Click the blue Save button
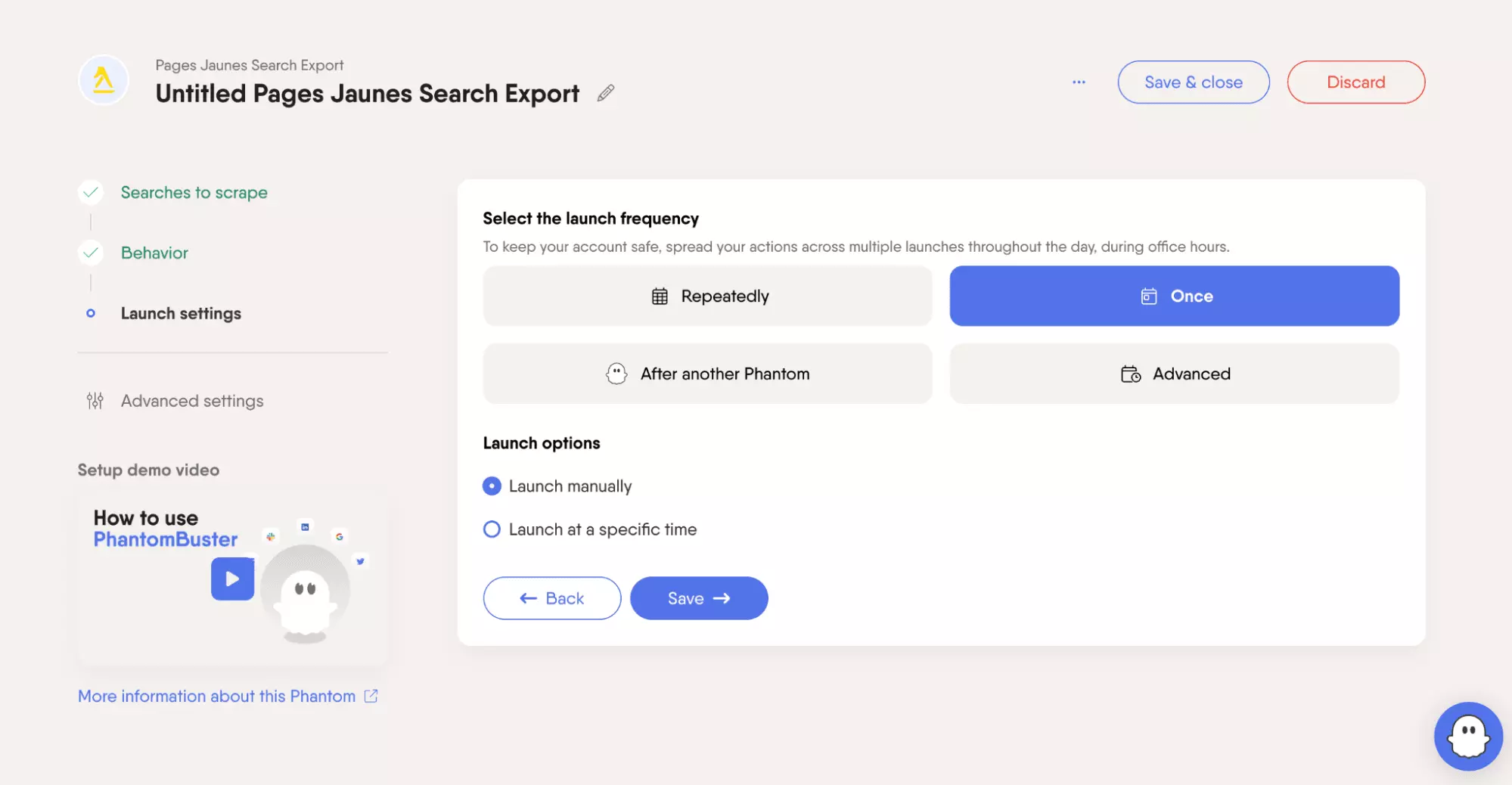Image resolution: width=1512 pixels, height=785 pixels. point(699,598)
